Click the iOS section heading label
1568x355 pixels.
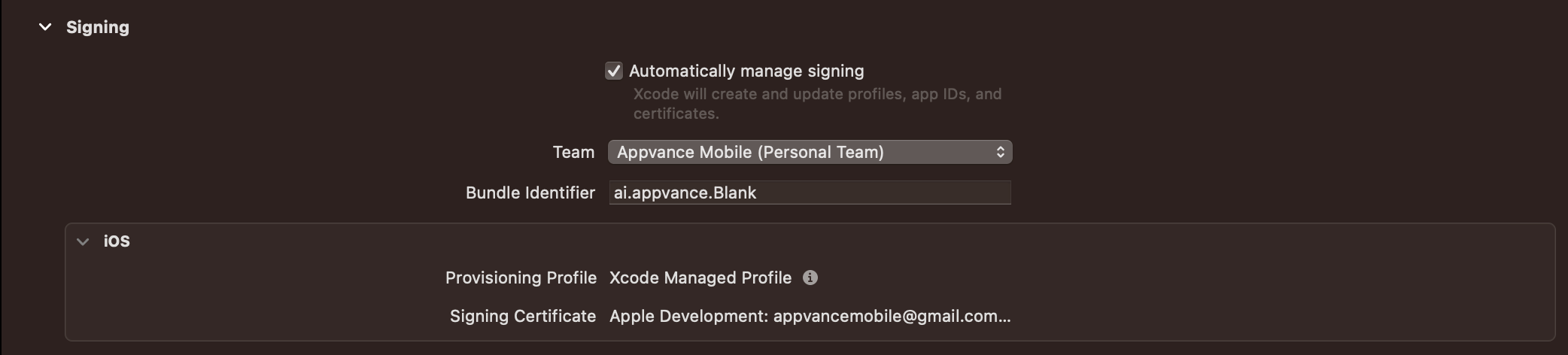(117, 241)
